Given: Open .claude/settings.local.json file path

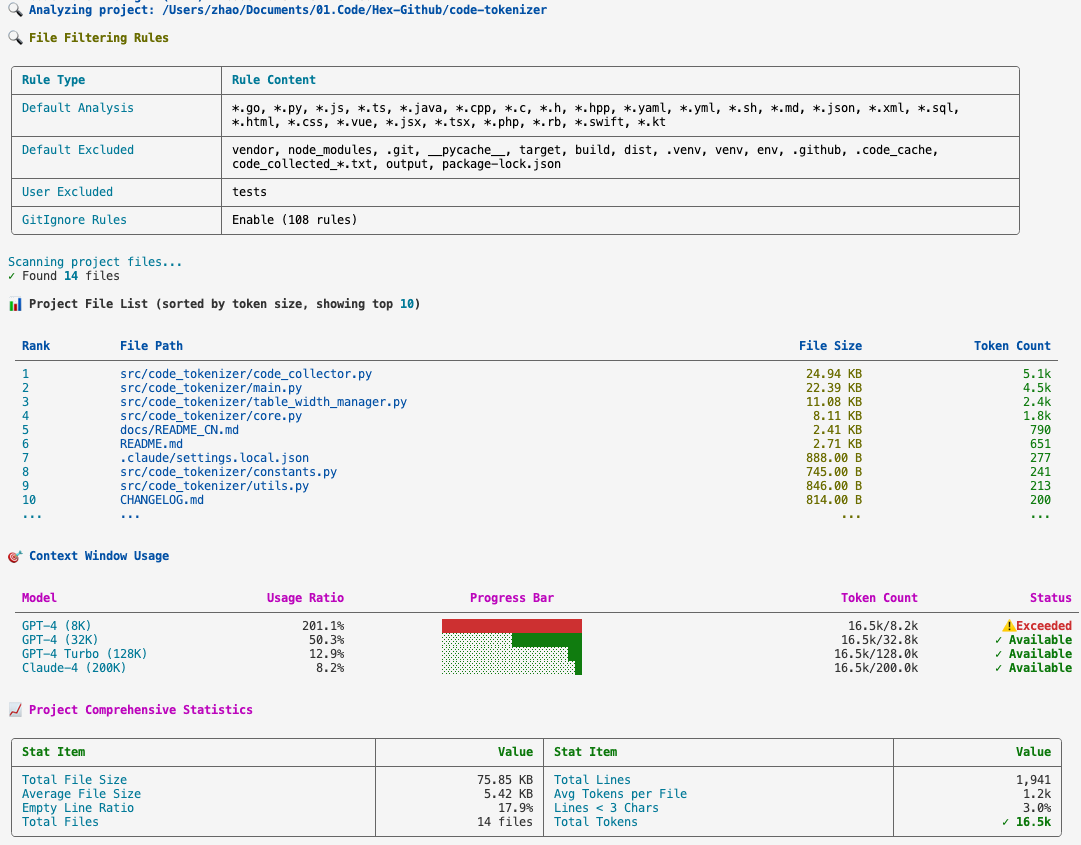Looking at the screenshot, I should tap(214, 458).
